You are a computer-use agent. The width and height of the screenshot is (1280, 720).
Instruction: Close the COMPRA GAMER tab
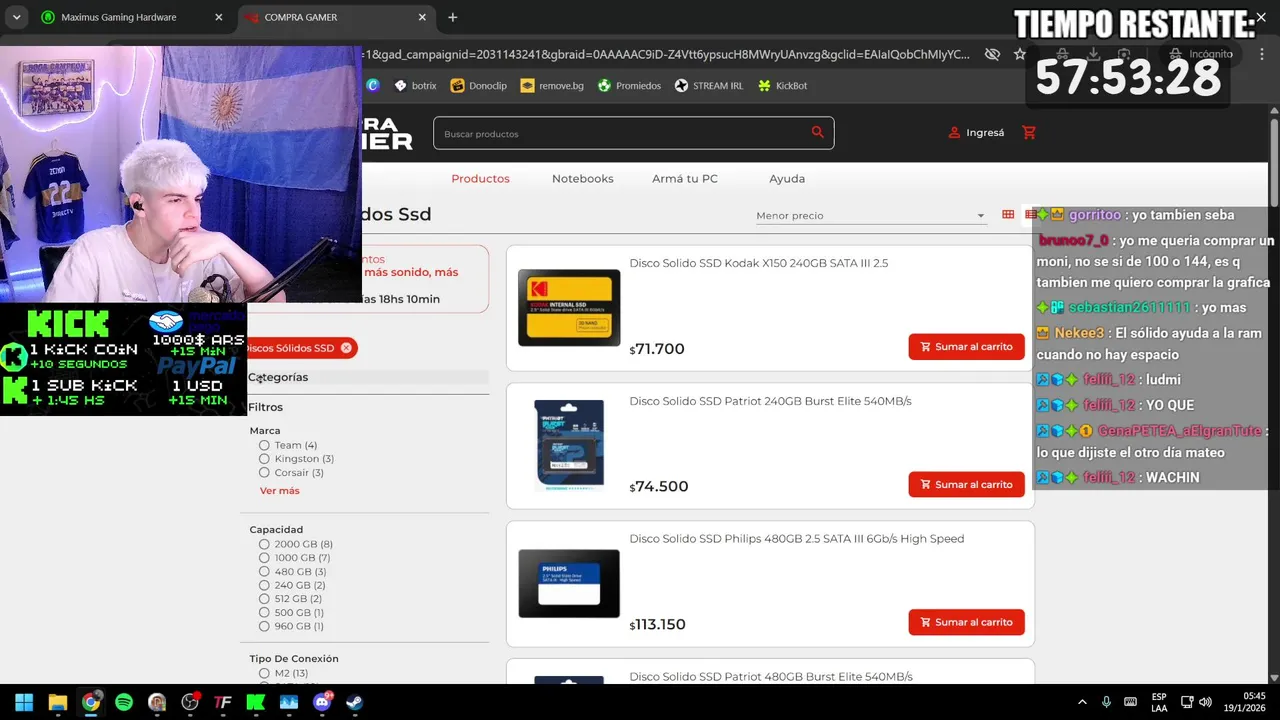point(422,17)
